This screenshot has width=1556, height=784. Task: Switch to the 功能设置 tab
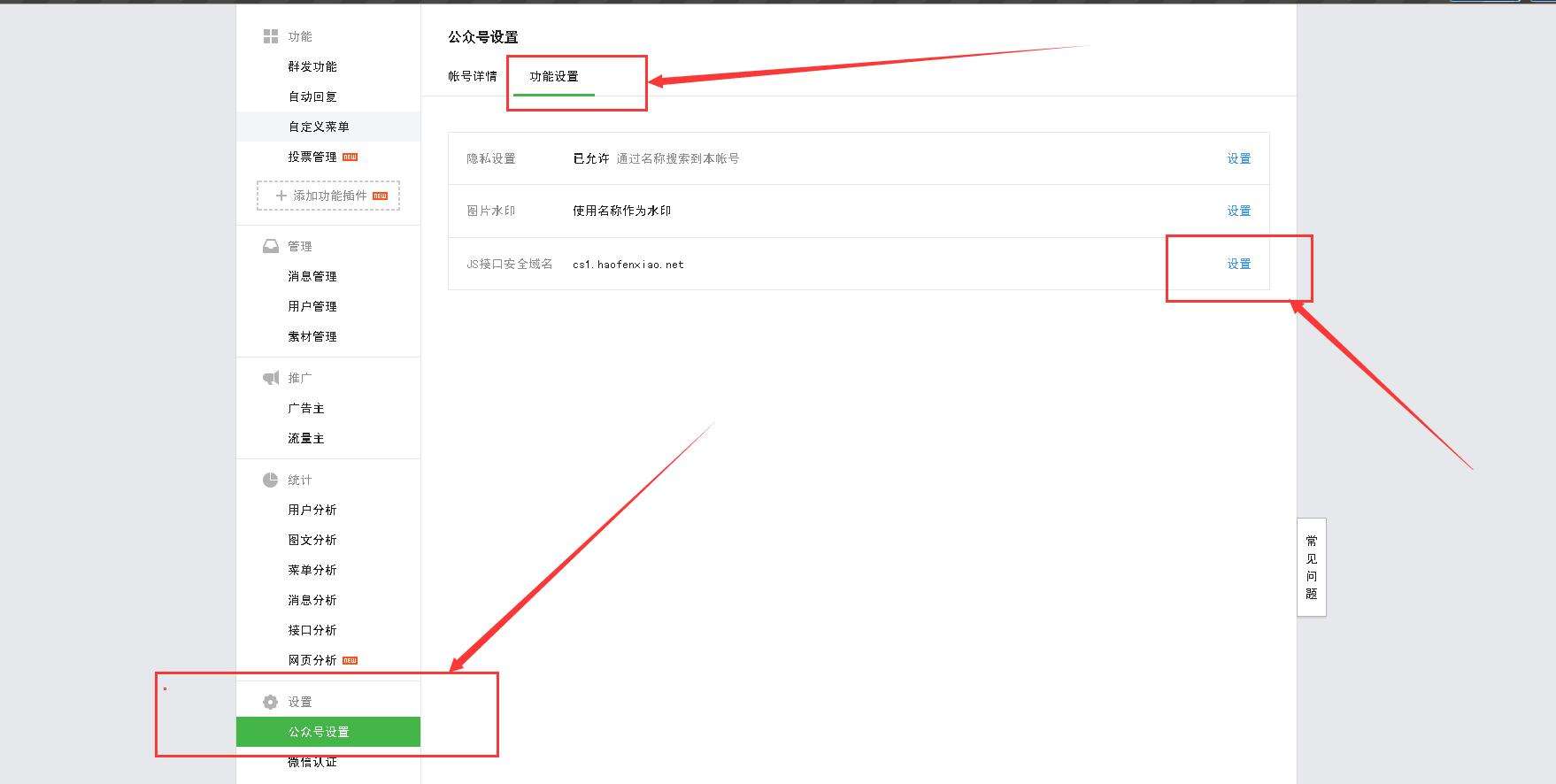pos(554,76)
